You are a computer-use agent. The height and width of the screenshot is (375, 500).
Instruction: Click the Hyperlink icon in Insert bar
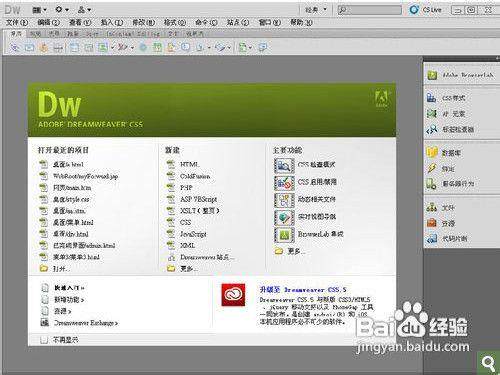(15, 47)
